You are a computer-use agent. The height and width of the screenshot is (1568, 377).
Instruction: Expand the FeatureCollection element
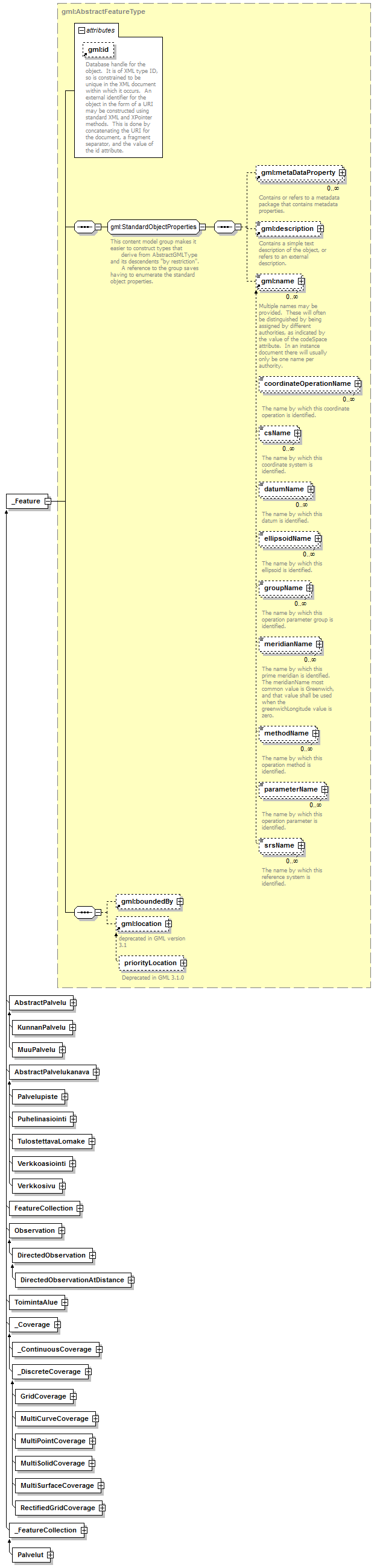(80, 1208)
